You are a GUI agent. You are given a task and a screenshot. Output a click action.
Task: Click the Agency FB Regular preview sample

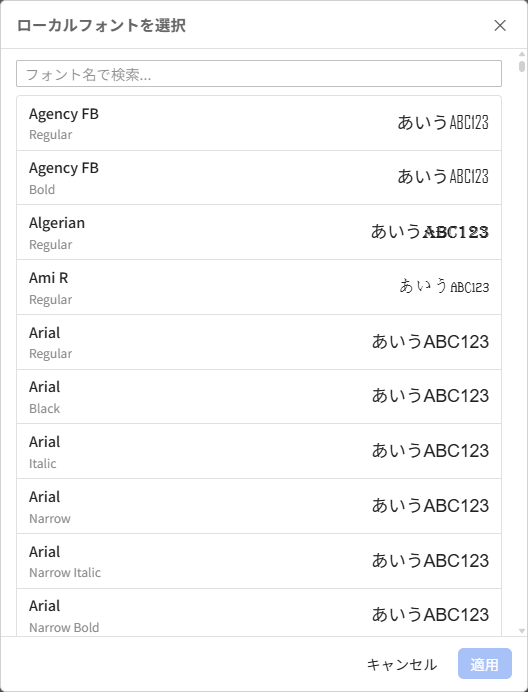[443, 122]
